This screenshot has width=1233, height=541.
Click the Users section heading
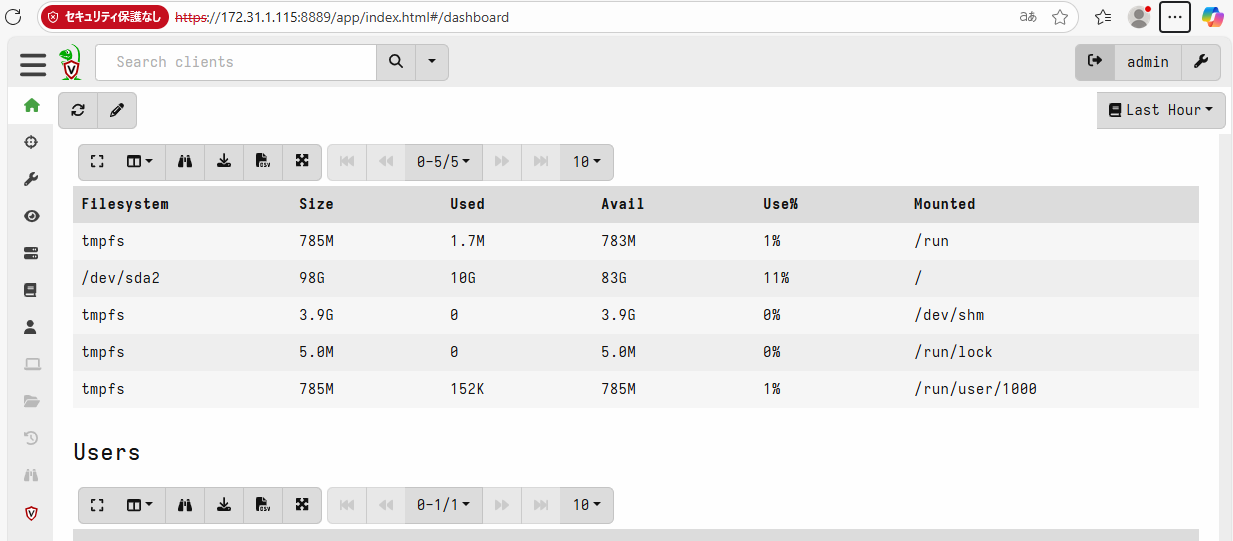107,452
